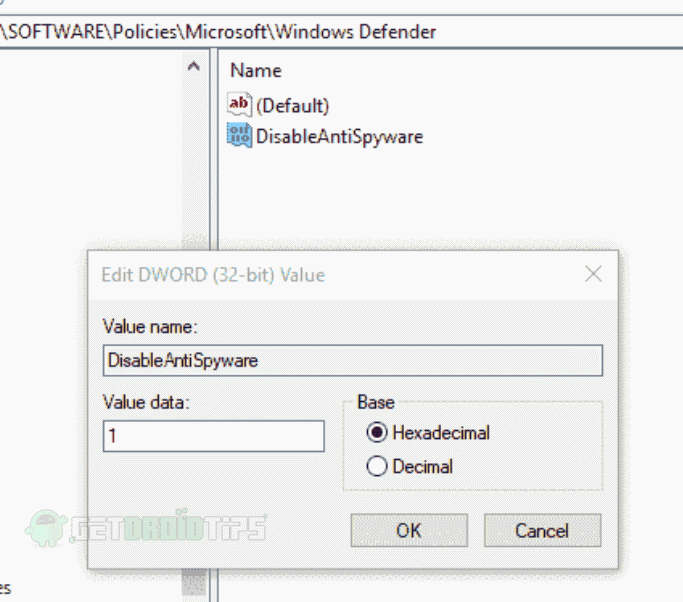The width and height of the screenshot is (683, 602).
Task: Close the Edit DWORD dialog with X
Action: point(593,274)
